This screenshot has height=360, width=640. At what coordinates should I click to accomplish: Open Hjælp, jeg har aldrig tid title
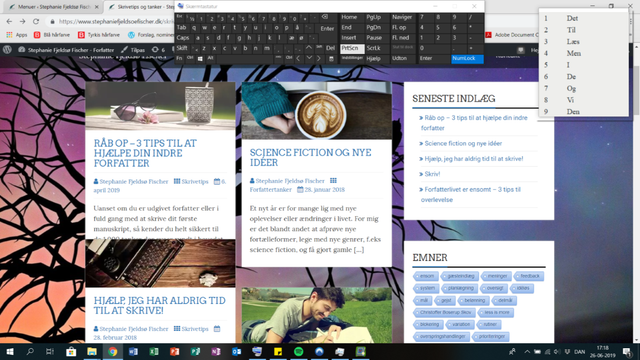[160, 305]
